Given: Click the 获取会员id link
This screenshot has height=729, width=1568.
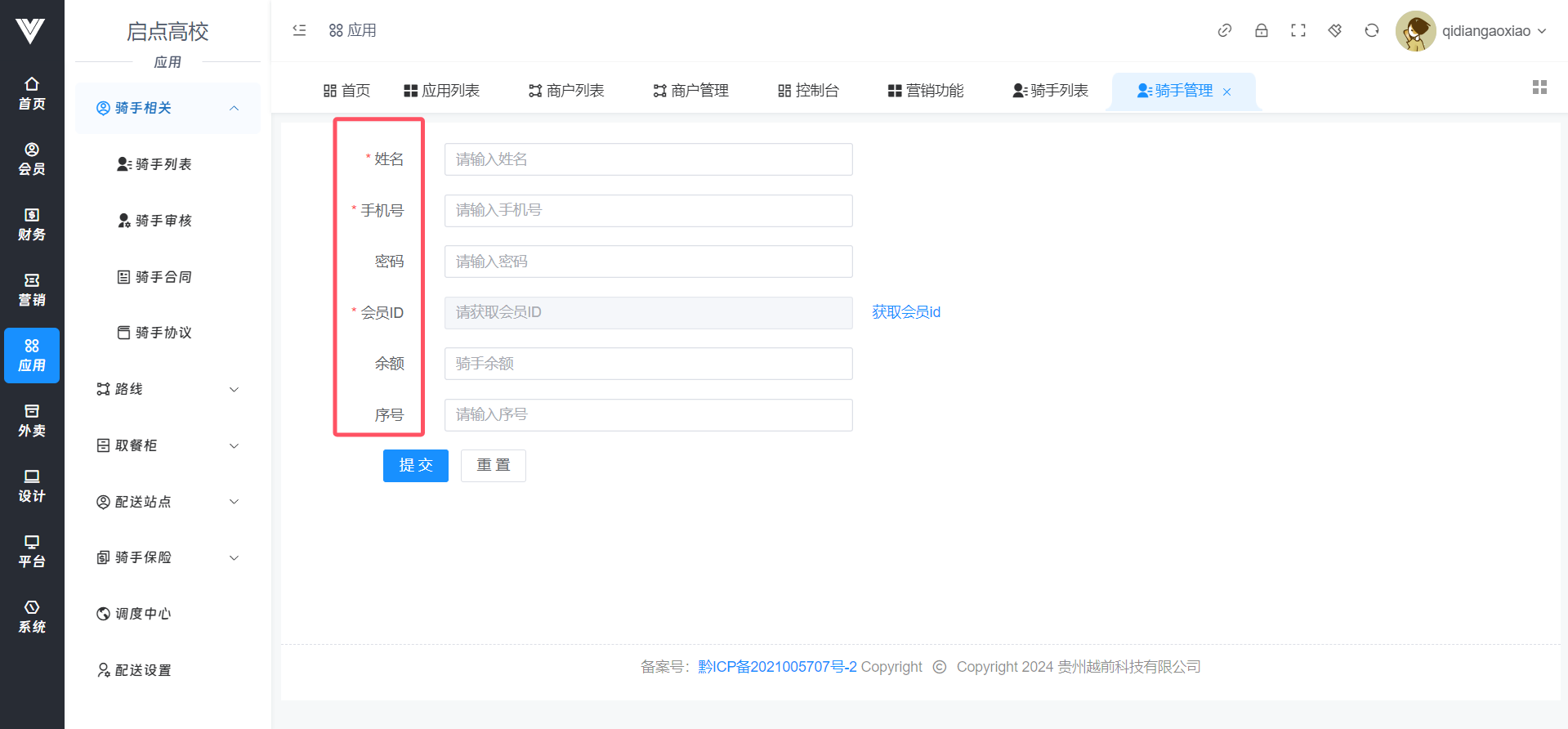Looking at the screenshot, I should [x=905, y=312].
